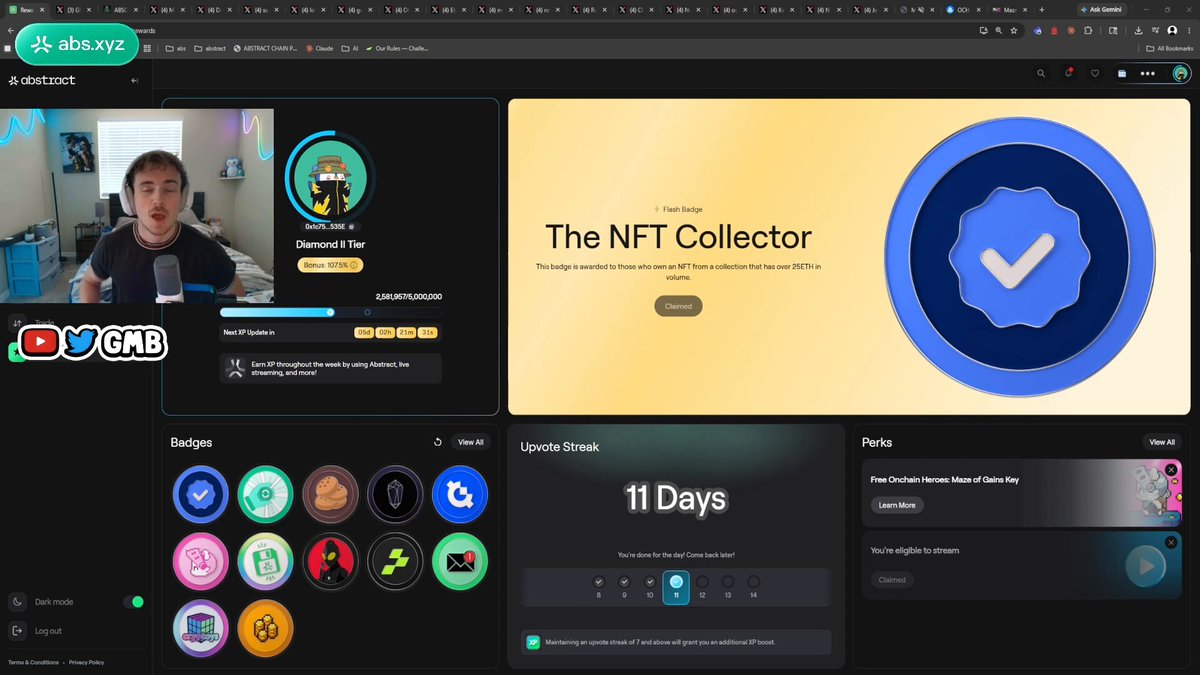This screenshot has width=1200, height=675.
Task: Select the green disc badge
Action: tap(266, 494)
